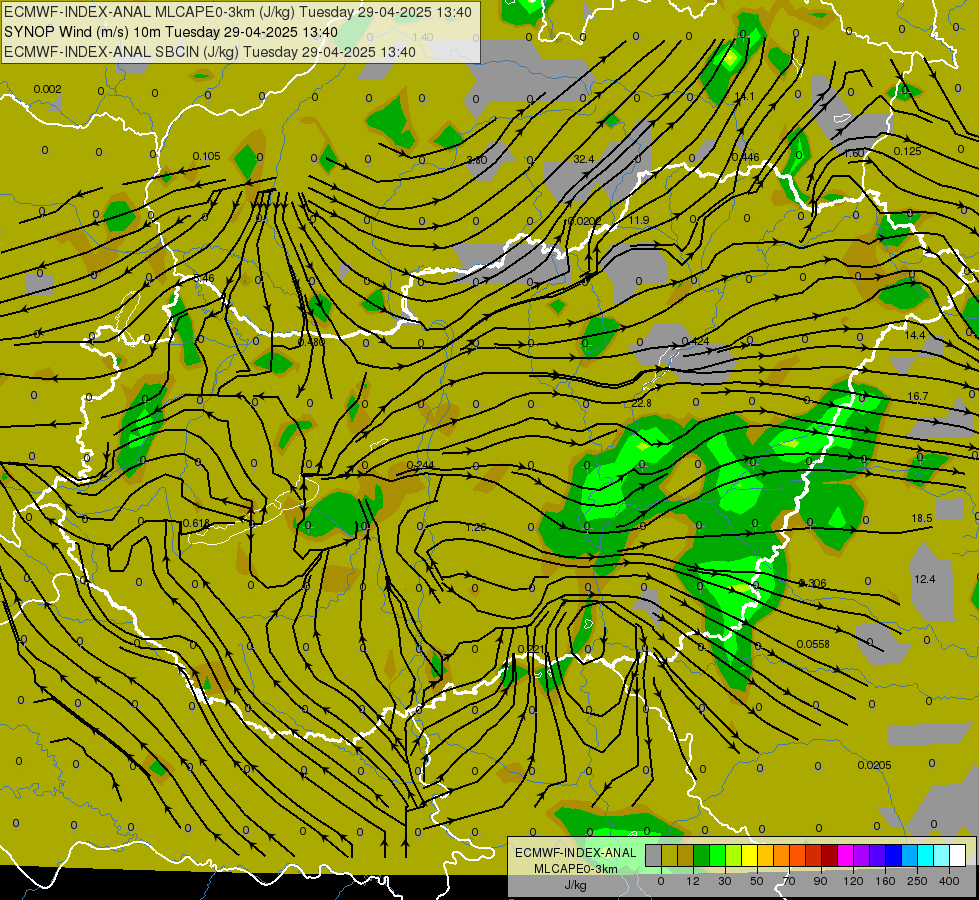The height and width of the screenshot is (900, 979).
Task: Click the 0.446 value on map
Action: coord(745,157)
